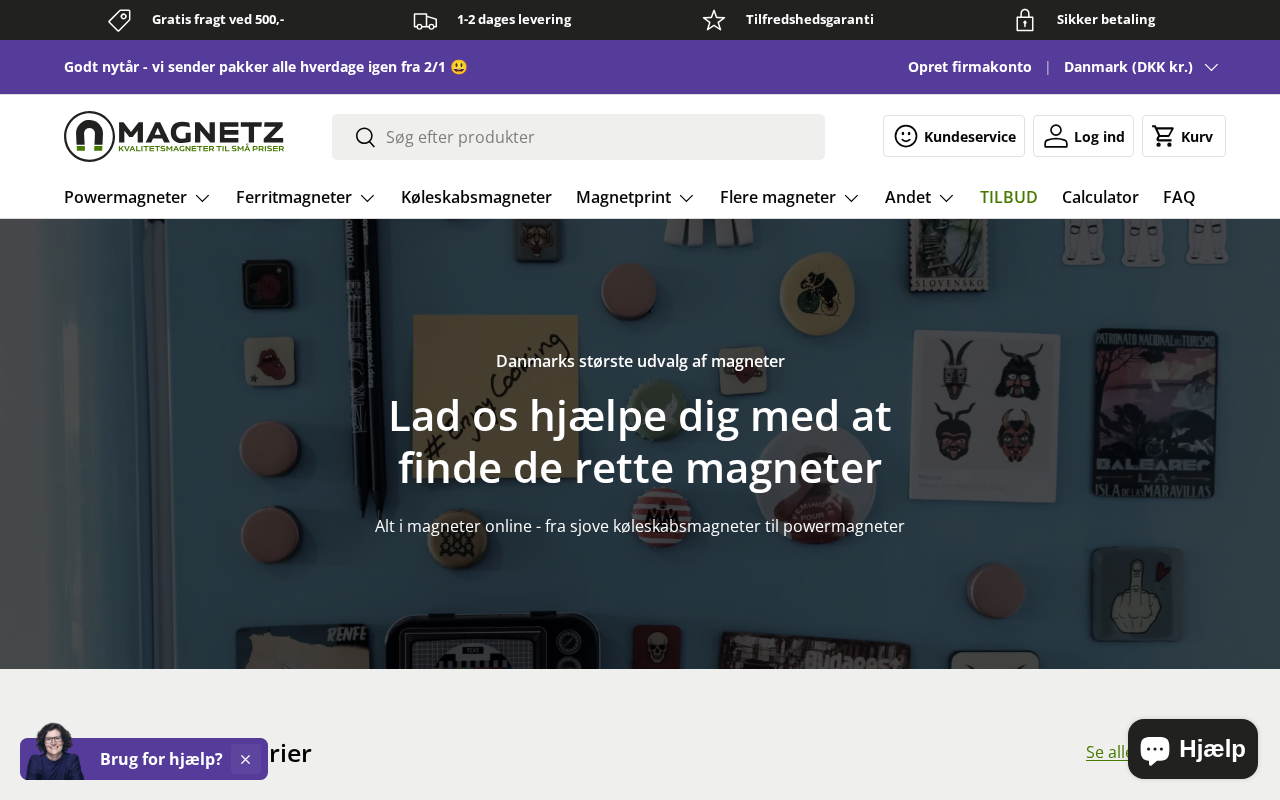Open Kundeservice via smiley icon

pyautogui.click(x=906, y=136)
